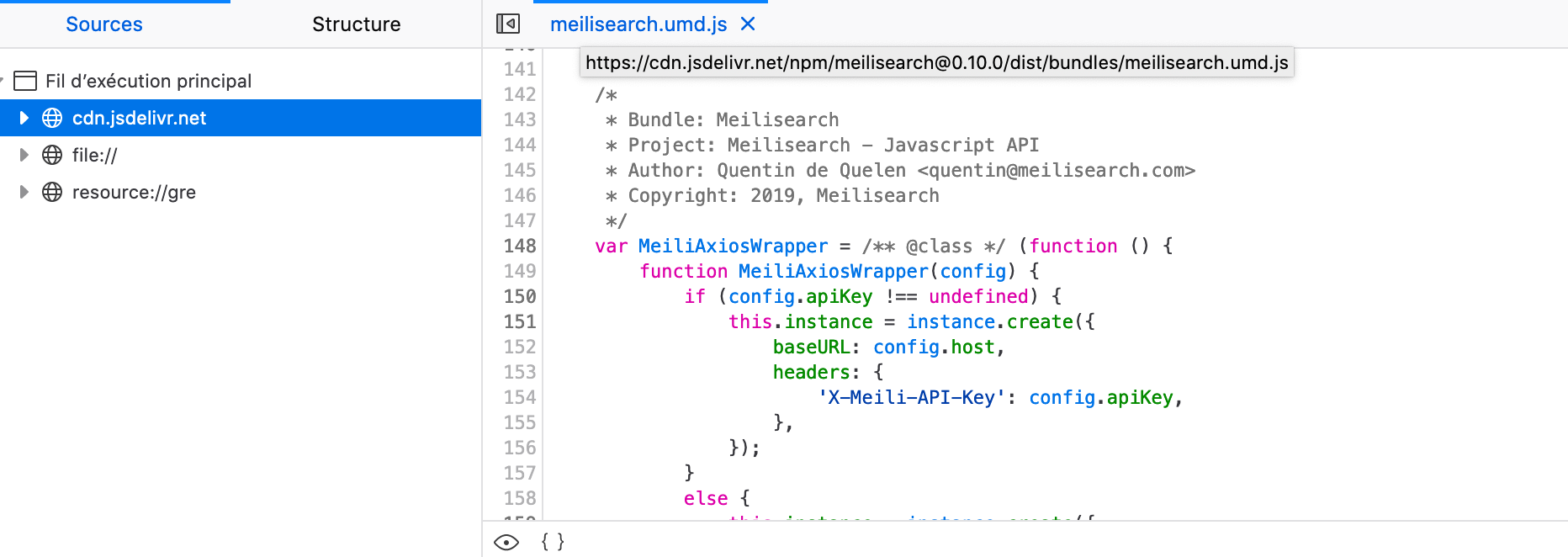Expand the resource://gre tree node

24,192
